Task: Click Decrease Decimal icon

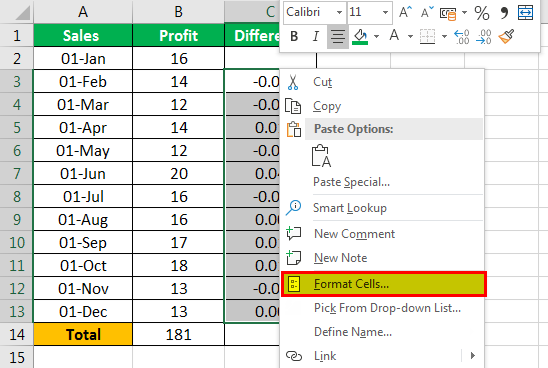Action: tap(484, 36)
